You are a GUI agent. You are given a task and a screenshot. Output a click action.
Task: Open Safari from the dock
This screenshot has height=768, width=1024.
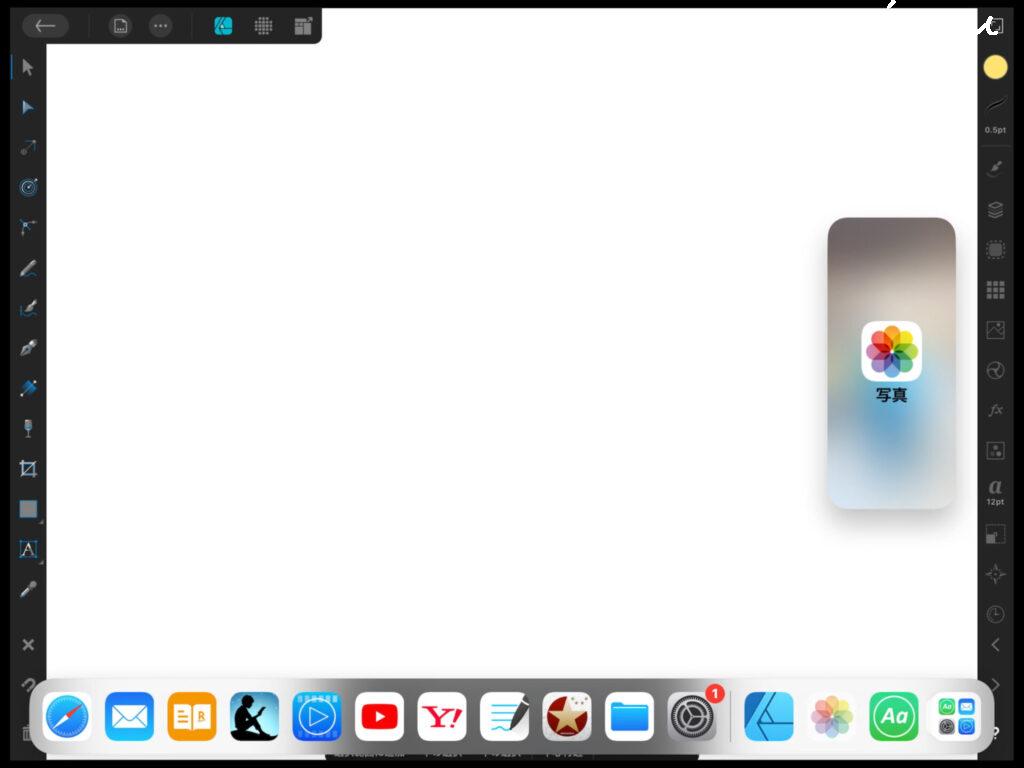click(x=67, y=717)
